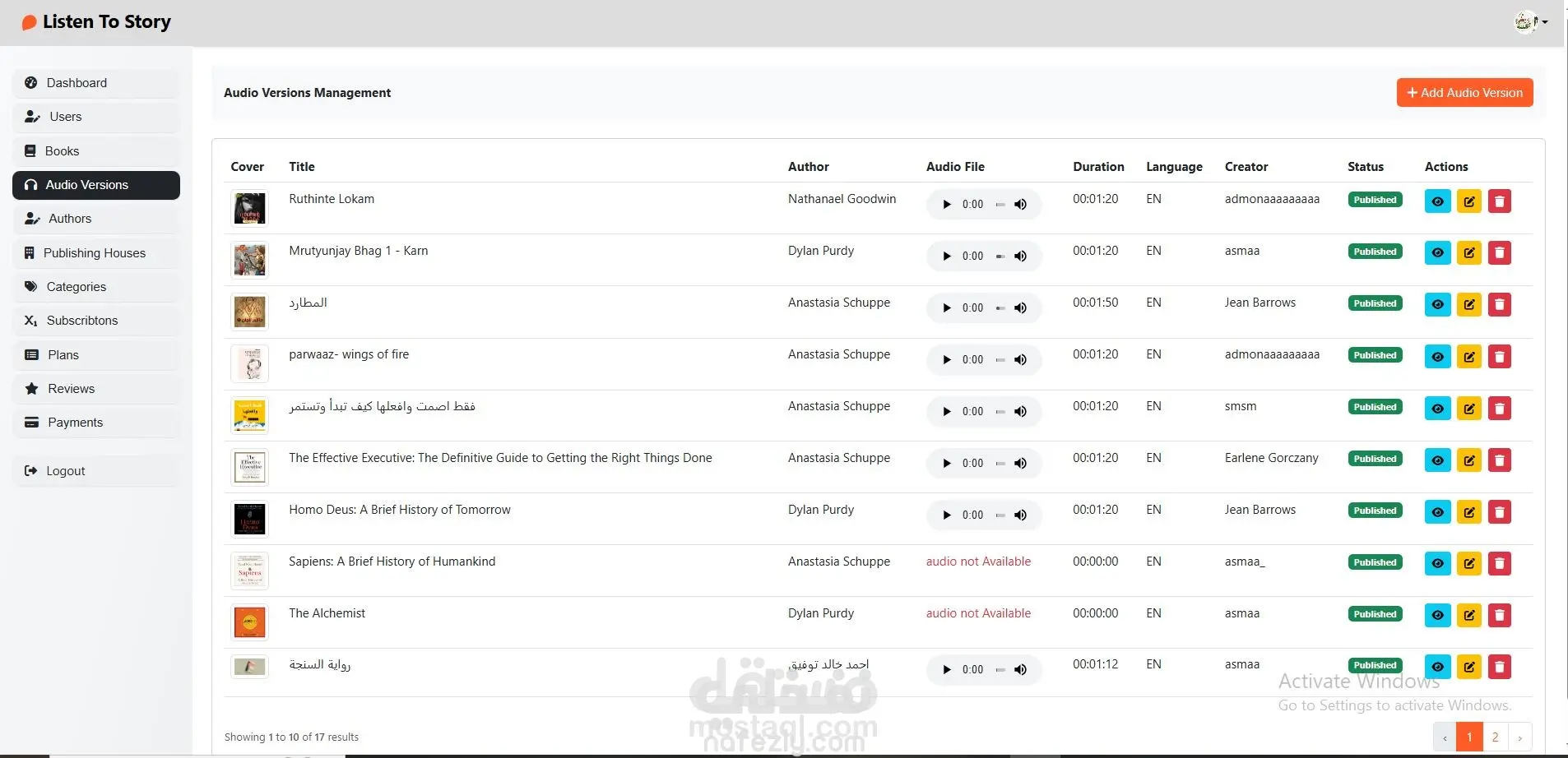Delete the Ruthinte Lokam audio version
Screen dimensions: 1568x758
[1500, 201]
